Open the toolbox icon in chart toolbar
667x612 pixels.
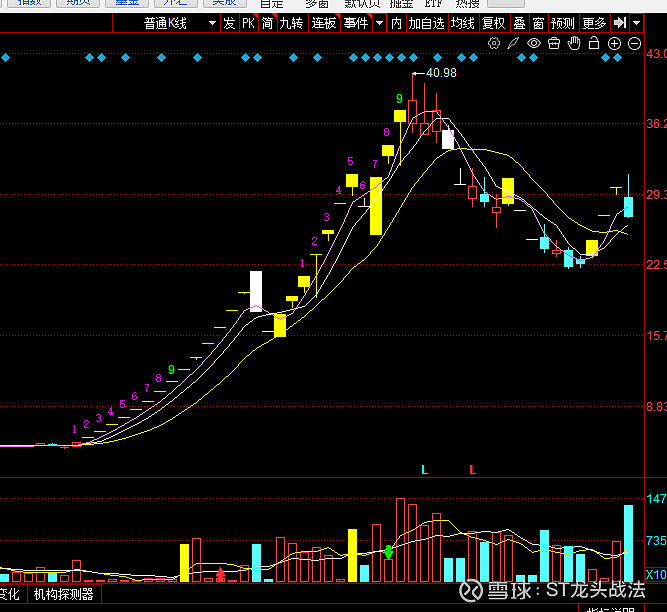coord(554,43)
